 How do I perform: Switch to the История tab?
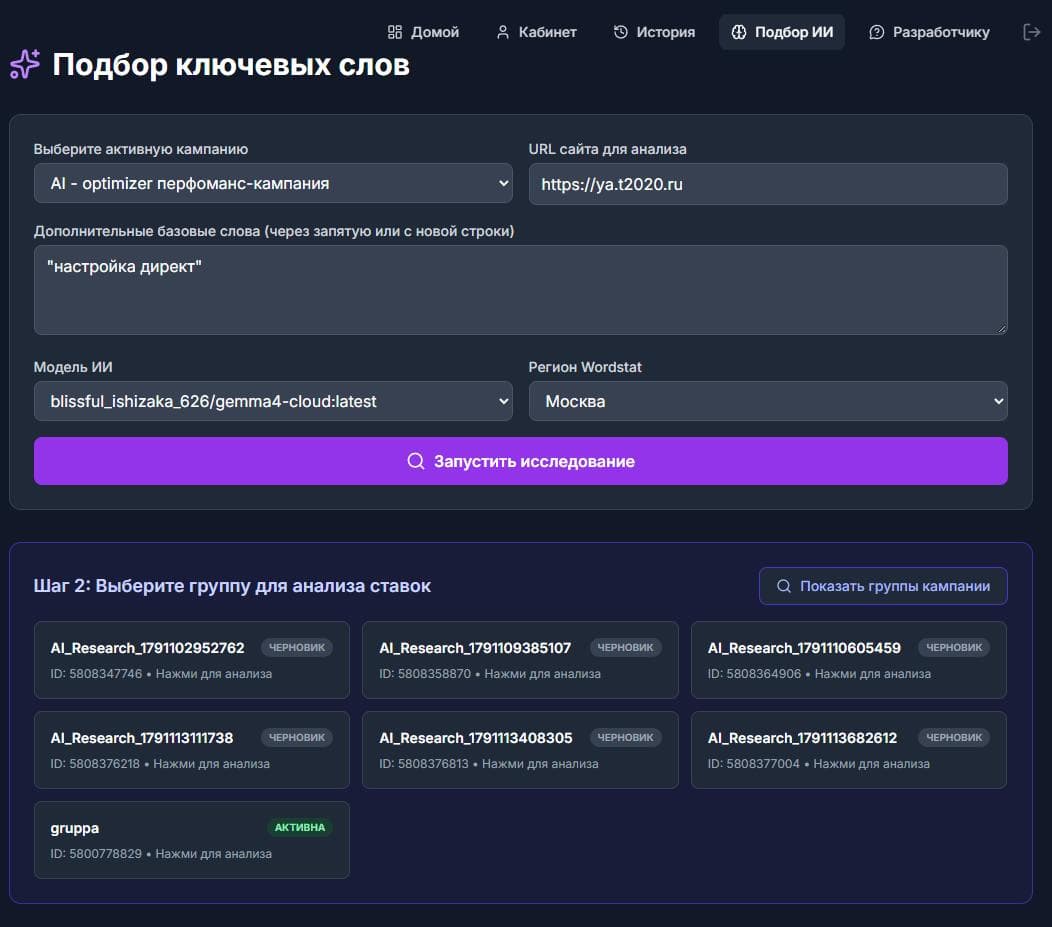click(654, 32)
